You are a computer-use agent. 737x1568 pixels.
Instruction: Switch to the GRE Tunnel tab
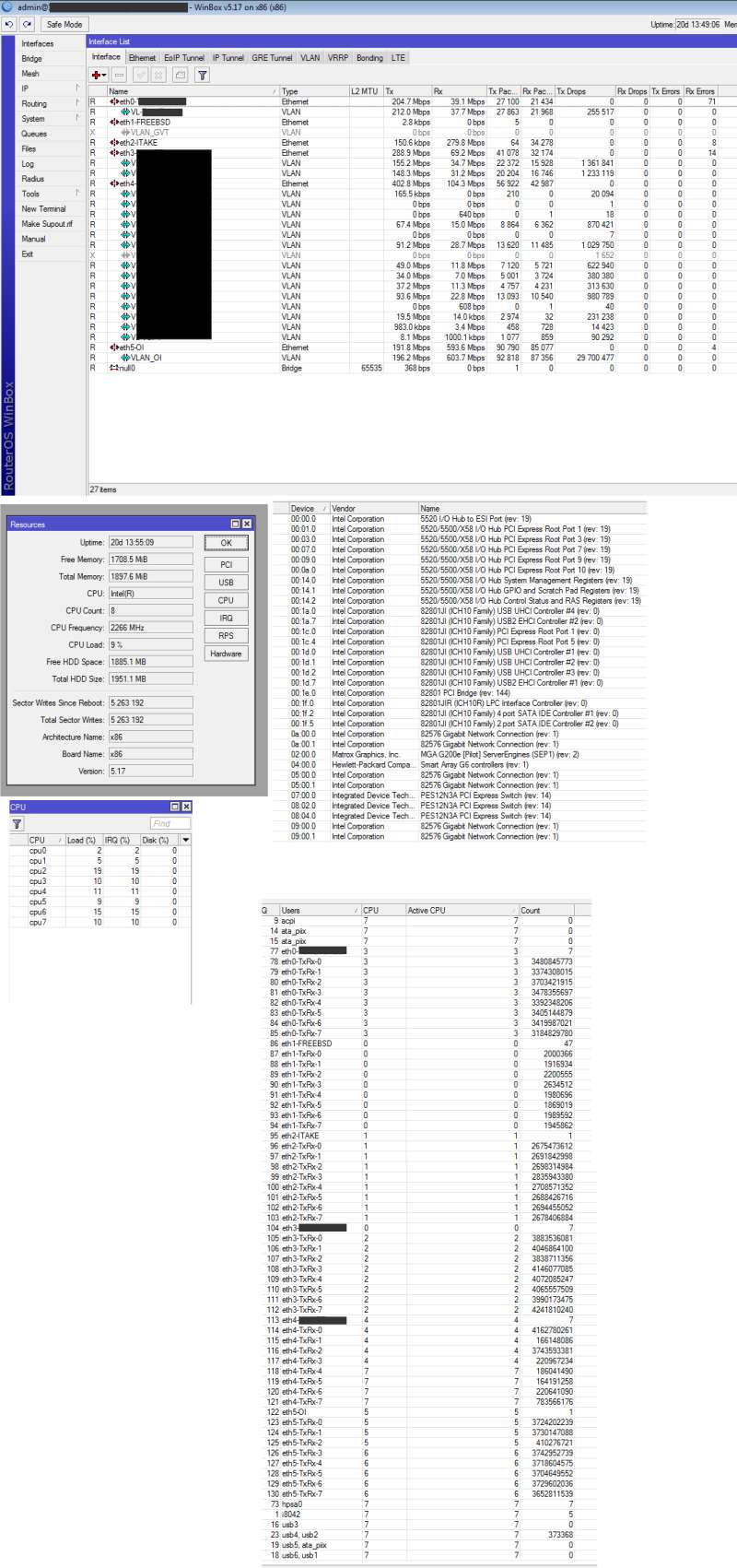[272, 58]
